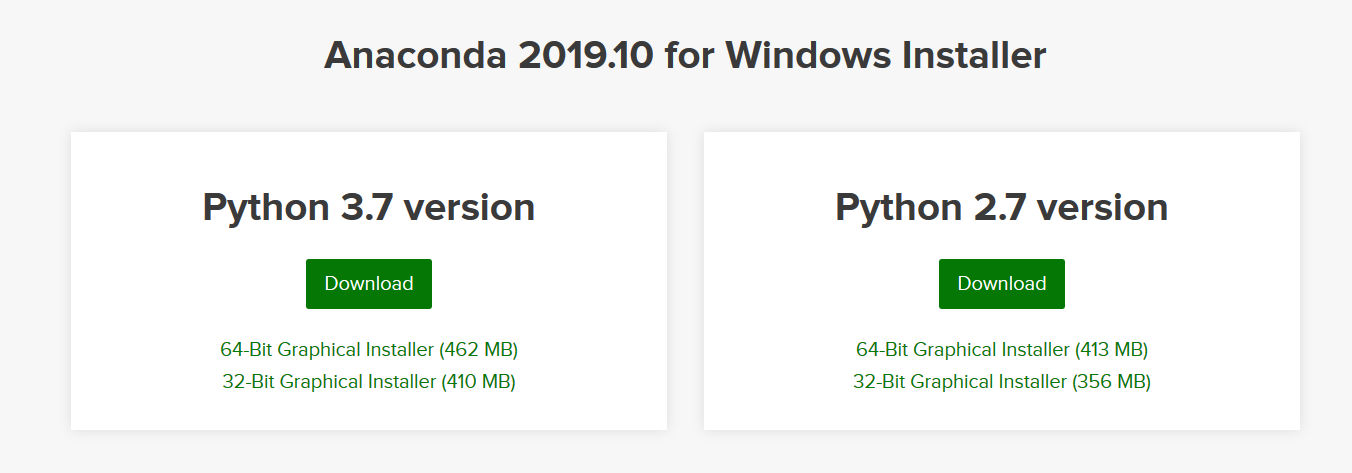Click the Python 3.7 version heading

(368, 208)
